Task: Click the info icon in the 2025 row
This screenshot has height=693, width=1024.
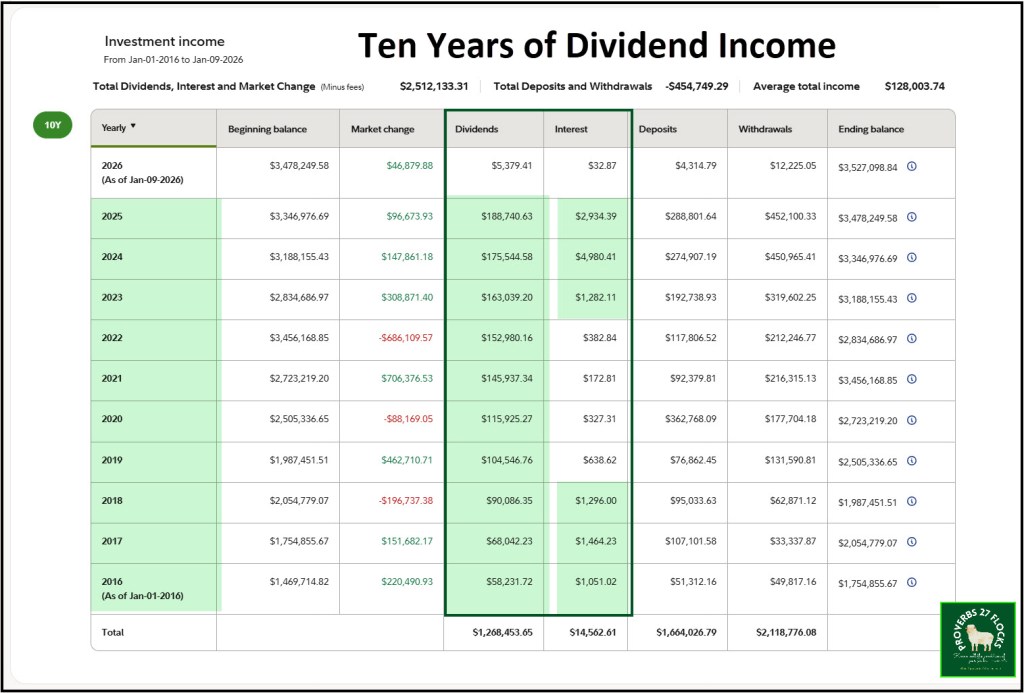Action: [x=911, y=217]
